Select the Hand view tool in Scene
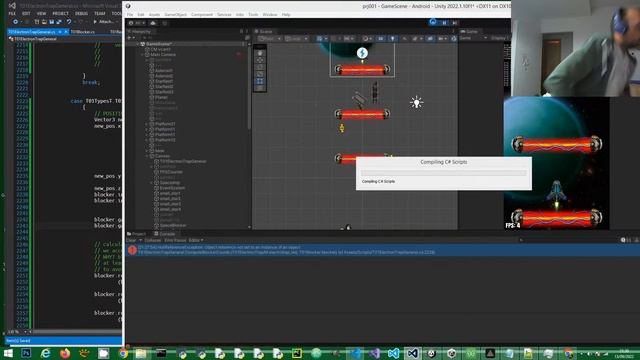The image size is (640, 360). [260, 53]
